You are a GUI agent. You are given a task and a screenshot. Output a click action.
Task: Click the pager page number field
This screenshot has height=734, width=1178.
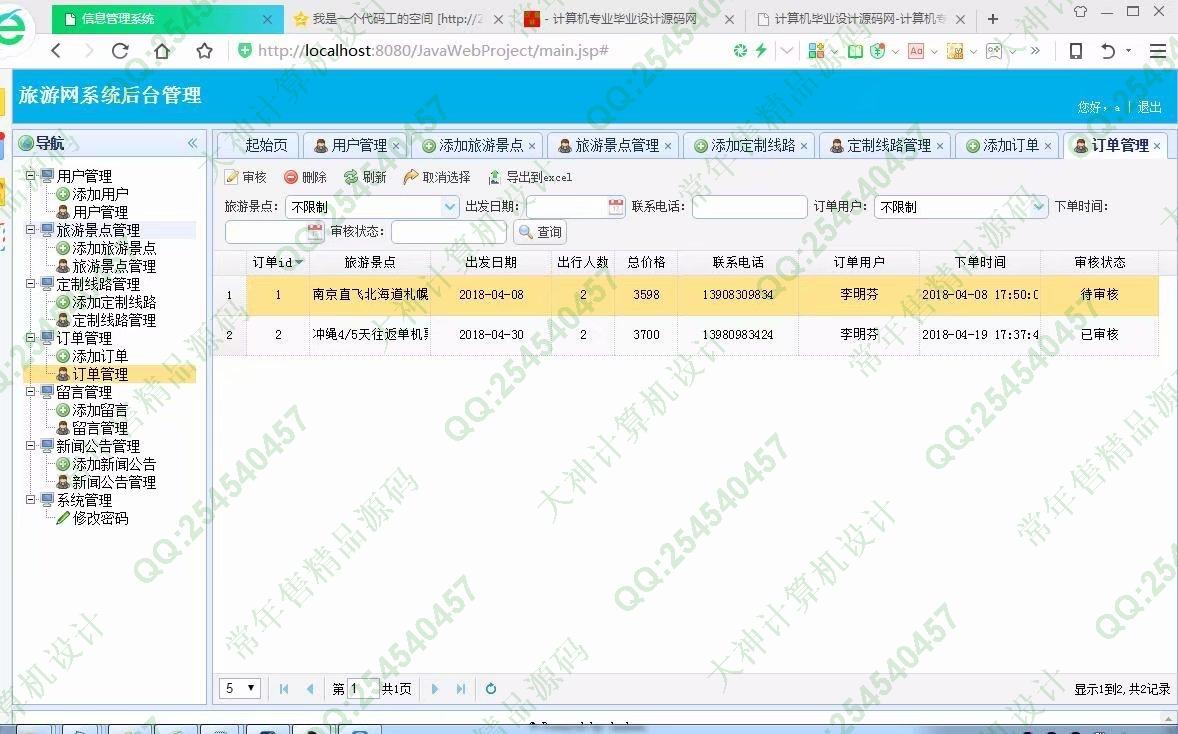pyautogui.click(x=363, y=689)
